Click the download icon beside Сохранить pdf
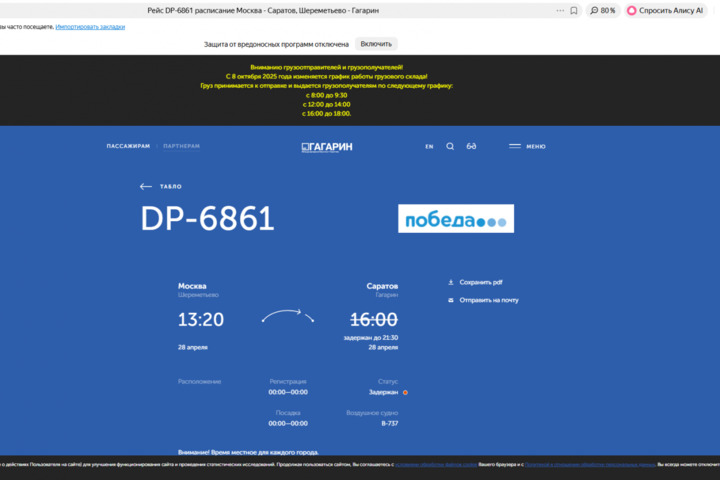This screenshot has width=720, height=480. coord(450,282)
